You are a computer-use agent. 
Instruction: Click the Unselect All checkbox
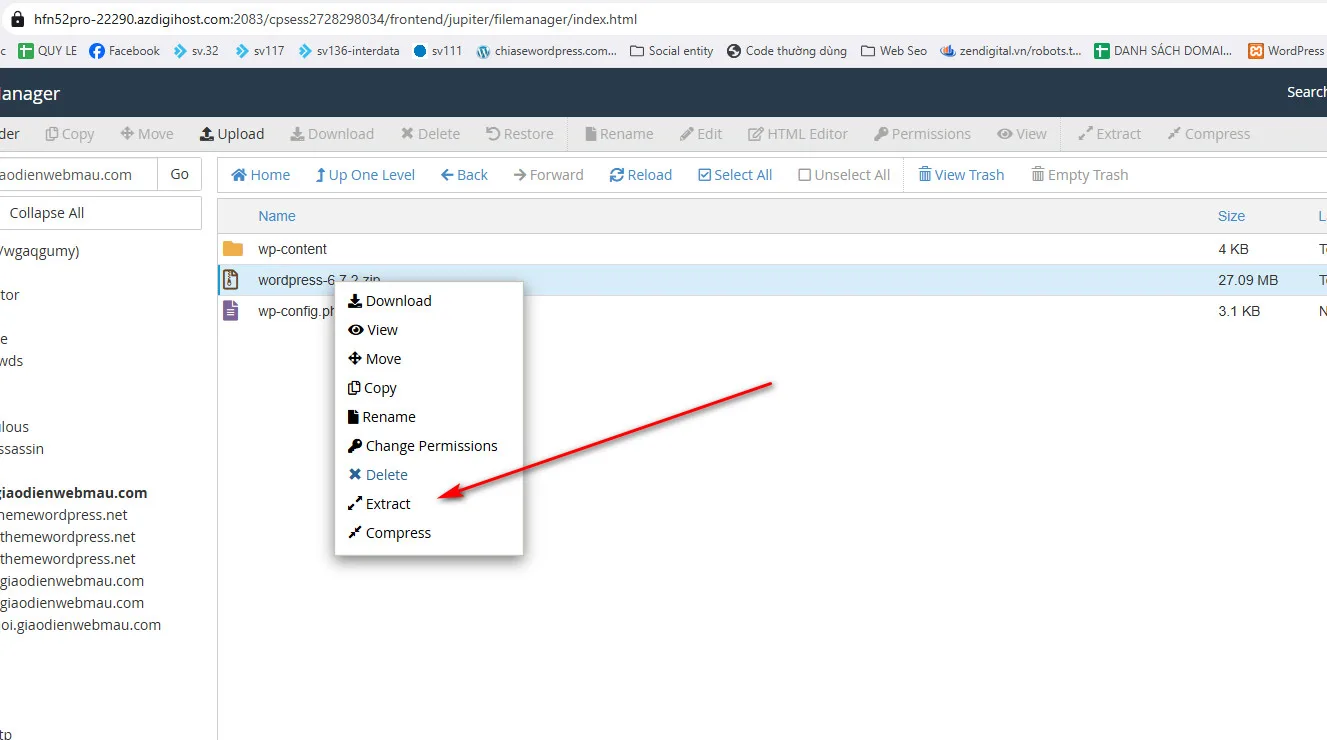[805, 175]
